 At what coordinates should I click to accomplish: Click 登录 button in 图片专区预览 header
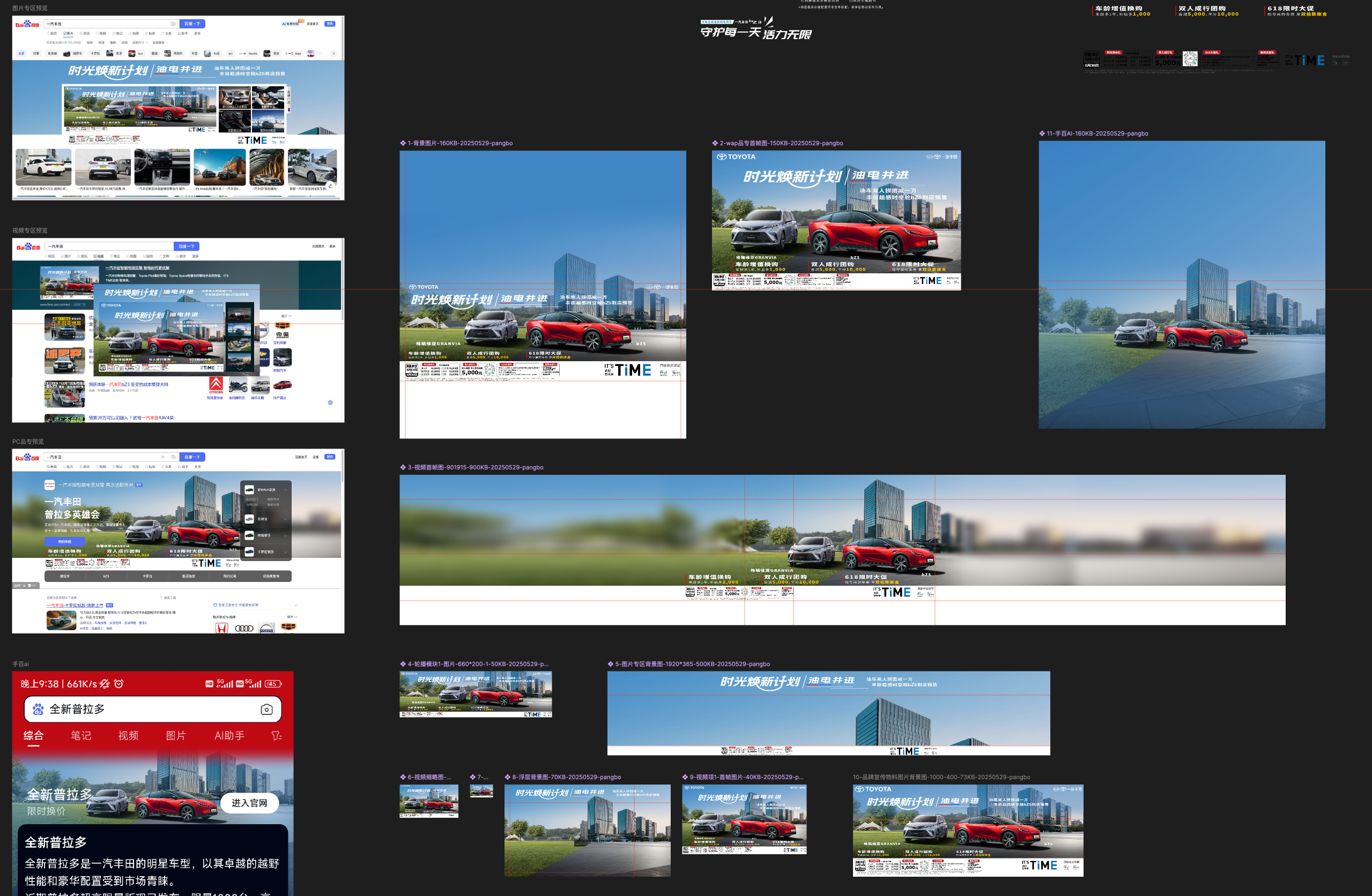click(x=330, y=24)
